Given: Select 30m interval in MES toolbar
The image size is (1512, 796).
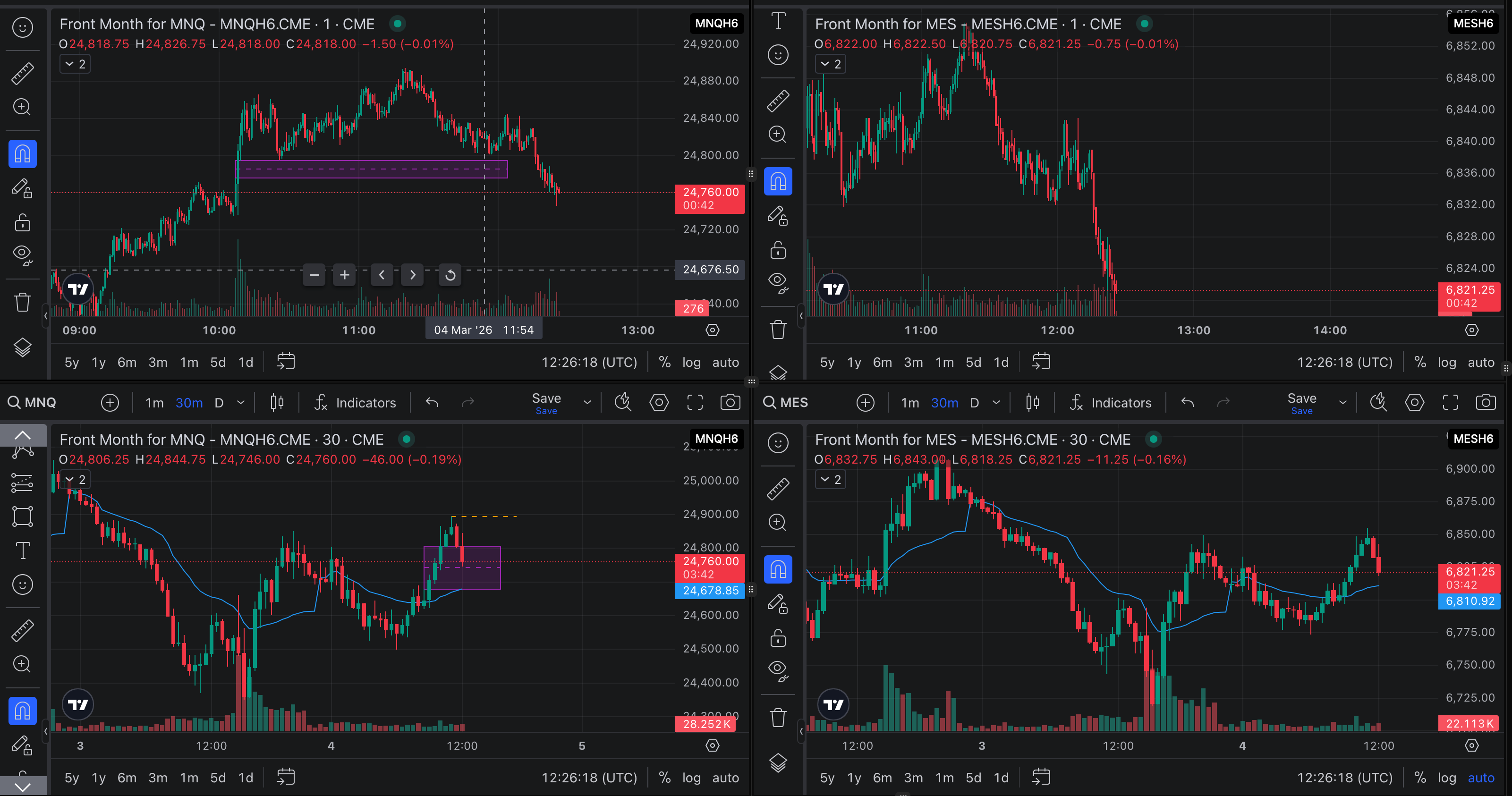Looking at the screenshot, I should click(x=944, y=402).
